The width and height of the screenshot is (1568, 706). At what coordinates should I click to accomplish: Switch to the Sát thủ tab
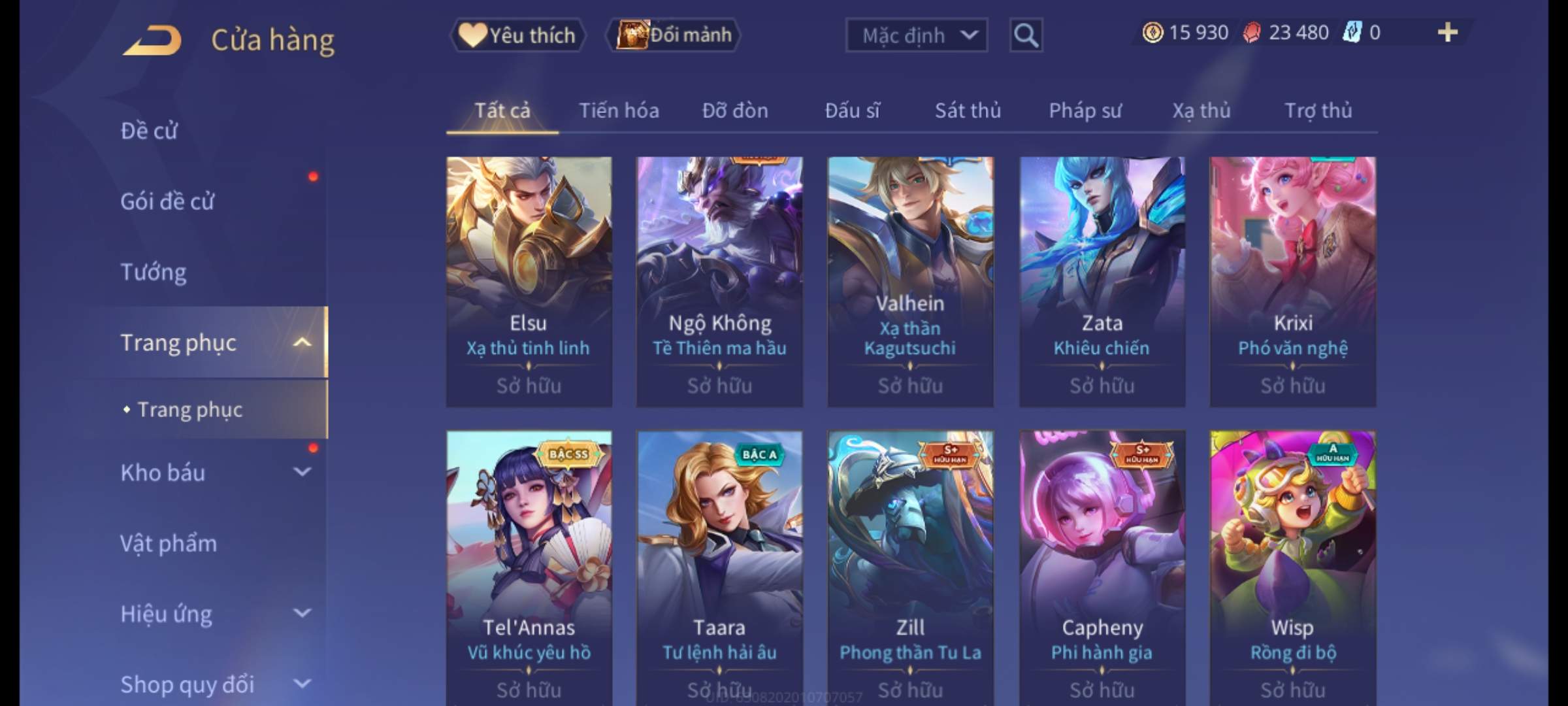coord(968,110)
